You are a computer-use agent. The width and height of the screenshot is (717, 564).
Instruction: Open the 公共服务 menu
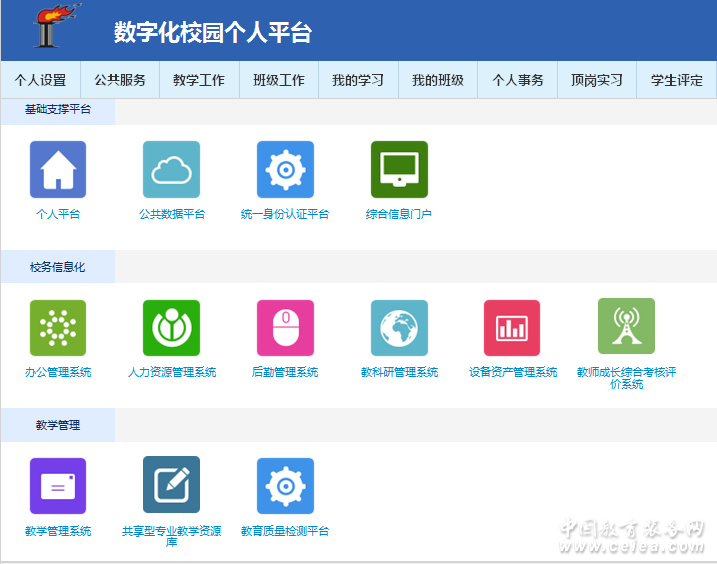(120, 80)
